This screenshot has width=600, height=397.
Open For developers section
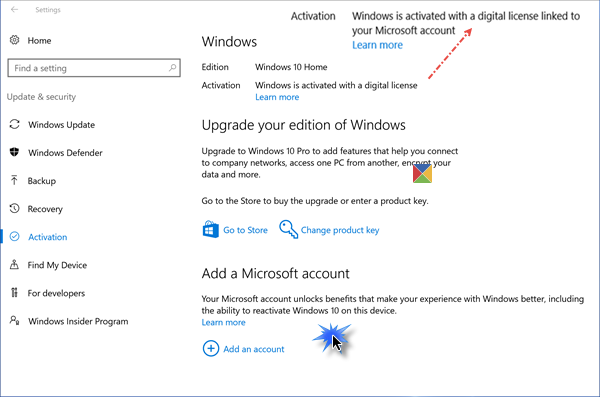pos(56,293)
